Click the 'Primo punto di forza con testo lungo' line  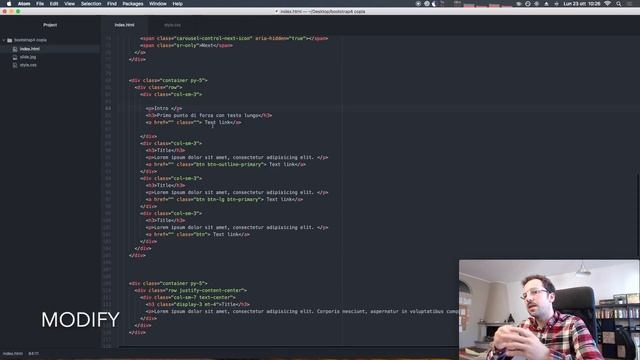coord(209,116)
